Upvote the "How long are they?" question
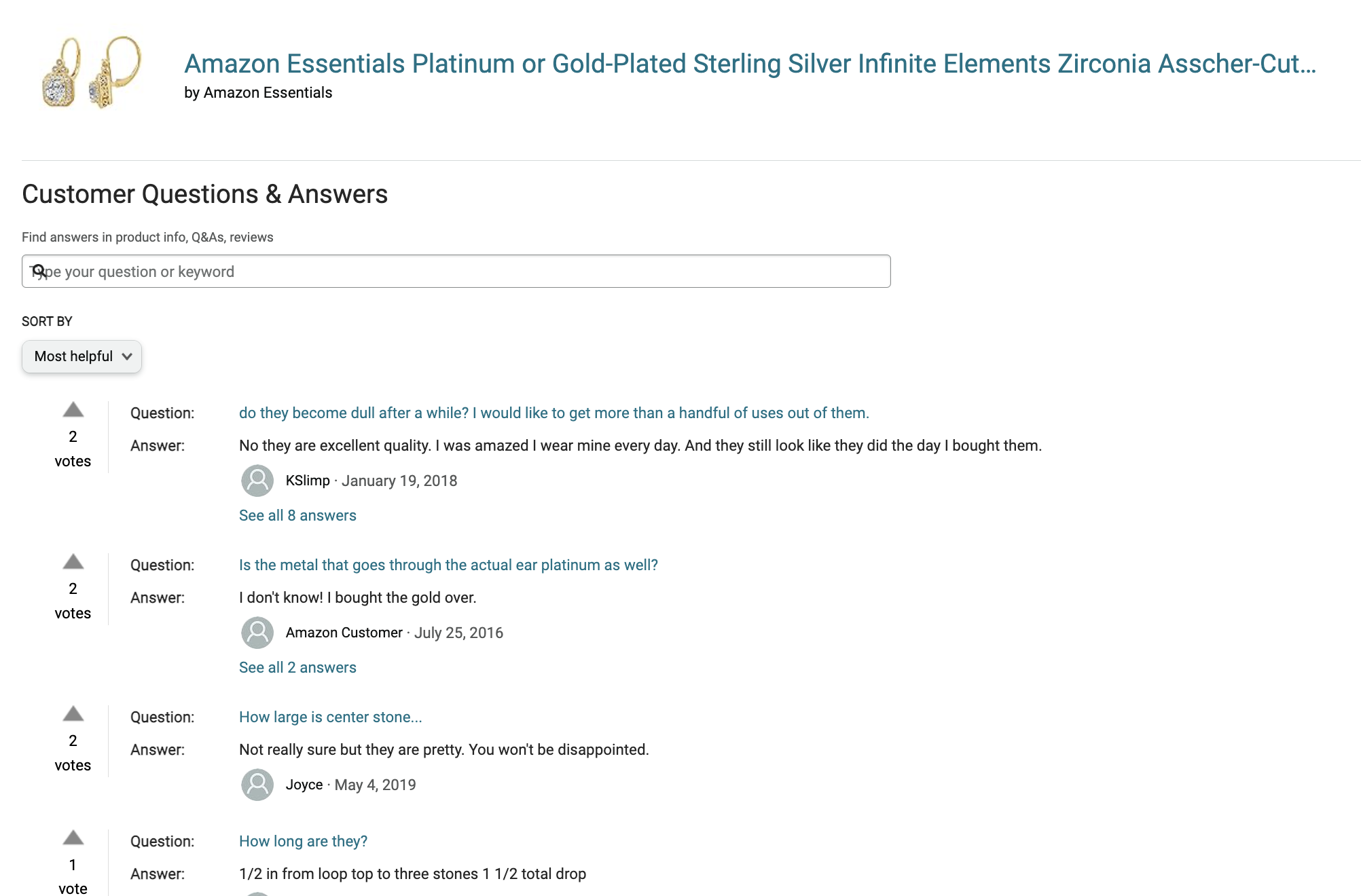This screenshot has width=1361, height=896. point(73,838)
